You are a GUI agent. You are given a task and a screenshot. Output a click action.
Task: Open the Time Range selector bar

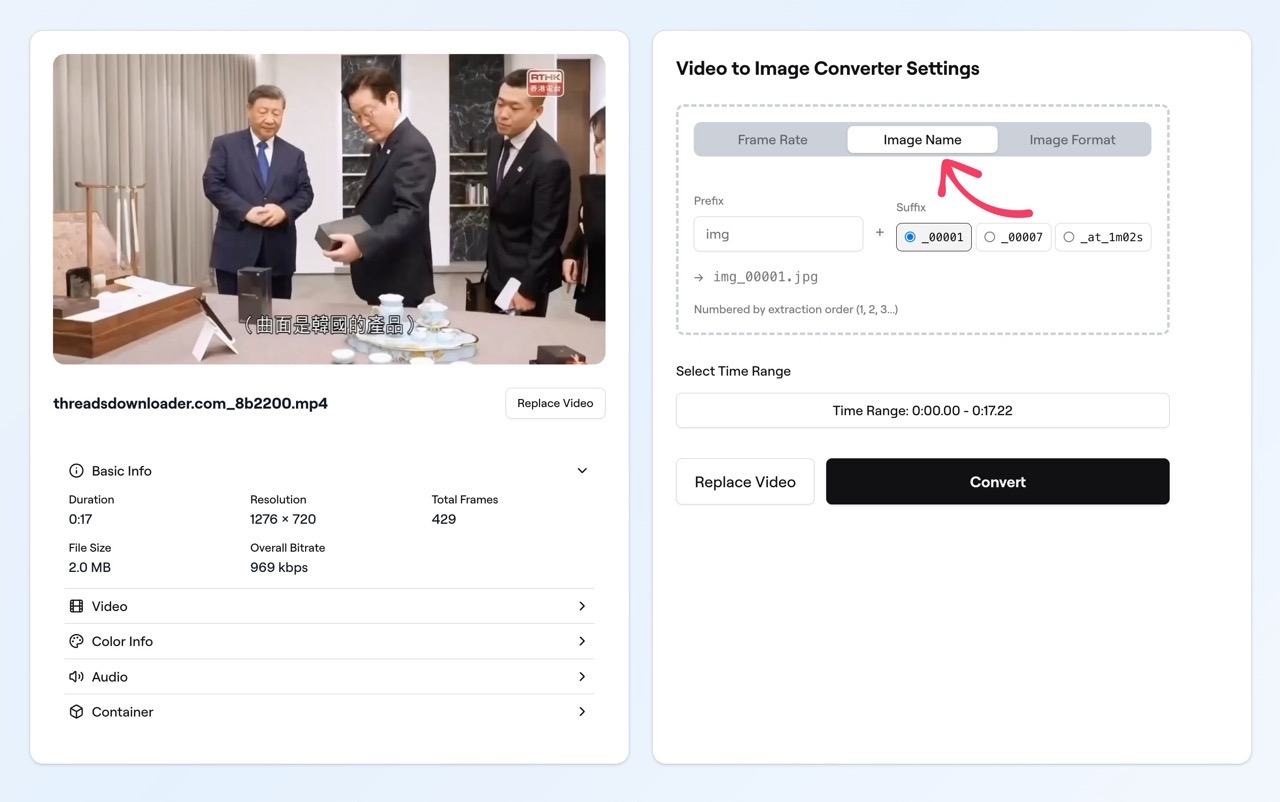922,411
